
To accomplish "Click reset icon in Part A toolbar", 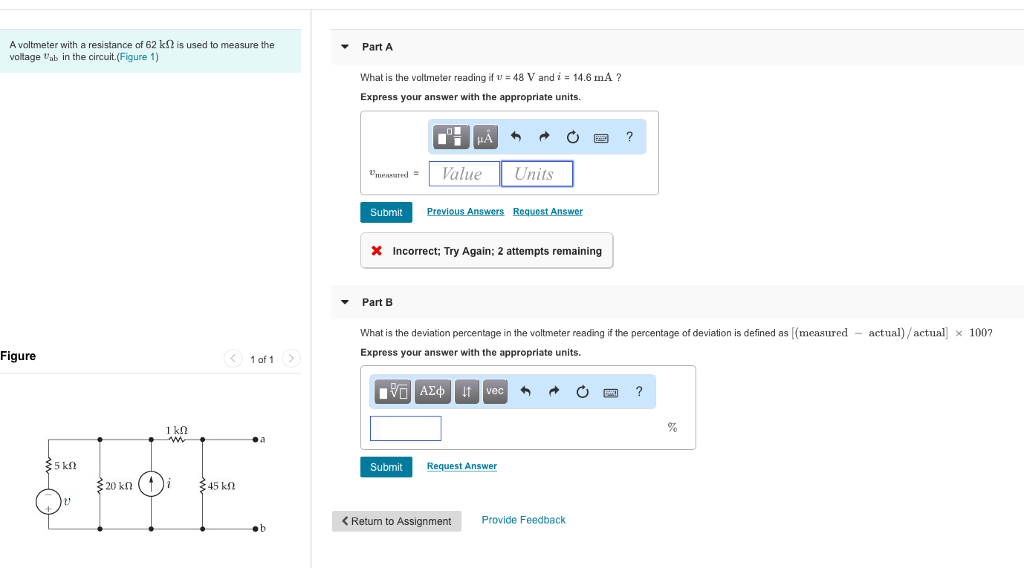I will point(573,137).
